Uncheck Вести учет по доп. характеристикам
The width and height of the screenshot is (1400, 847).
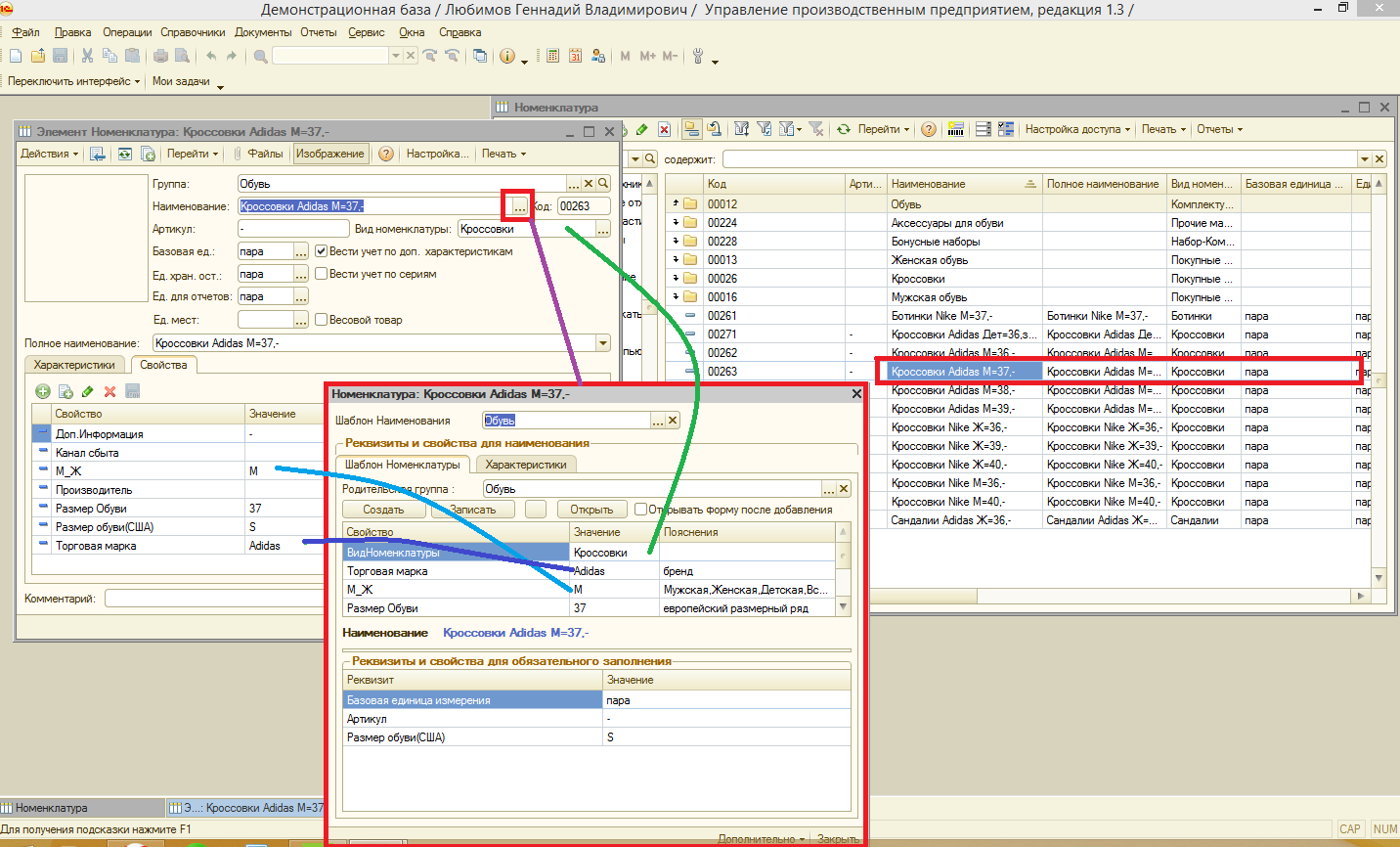[321, 251]
